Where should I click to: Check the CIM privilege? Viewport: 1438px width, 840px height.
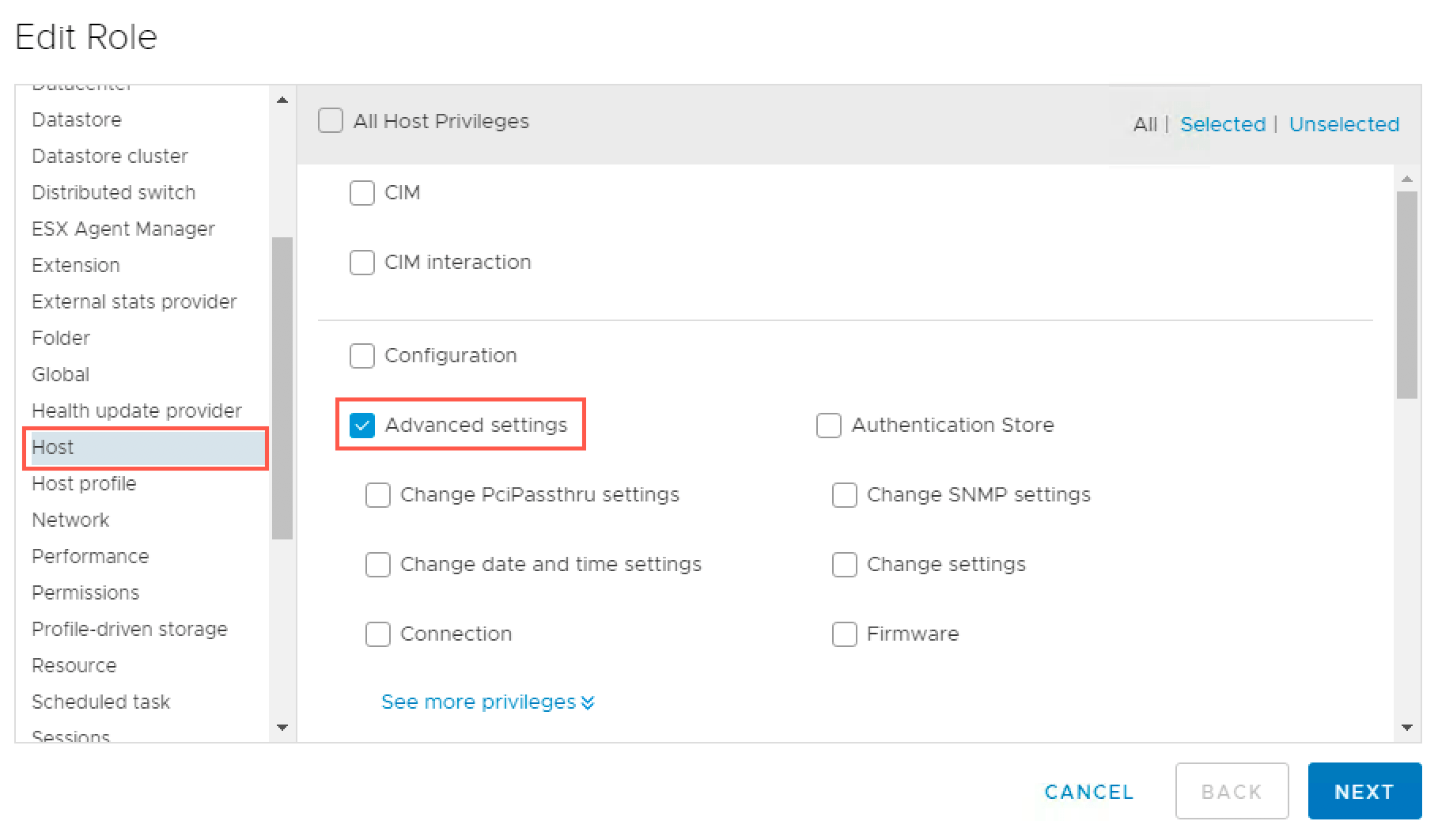[361, 192]
